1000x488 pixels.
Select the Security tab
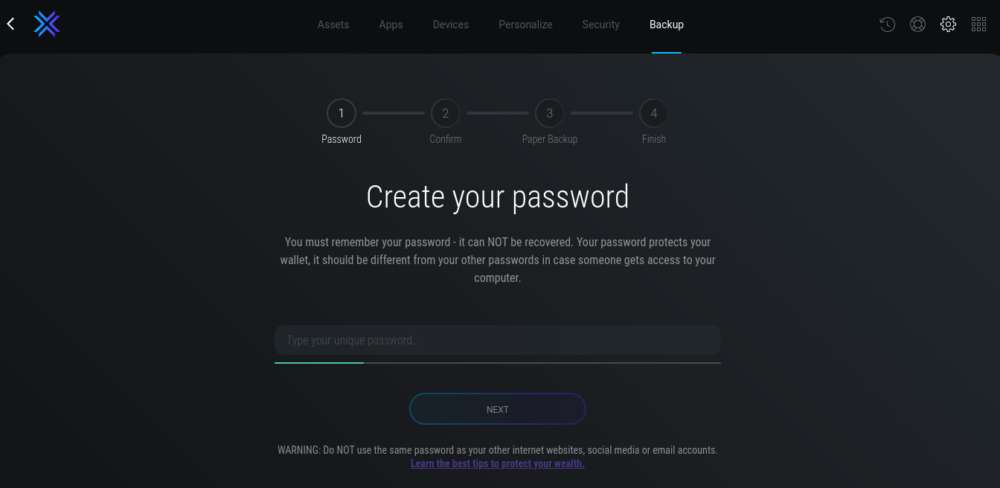click(601, 25)
